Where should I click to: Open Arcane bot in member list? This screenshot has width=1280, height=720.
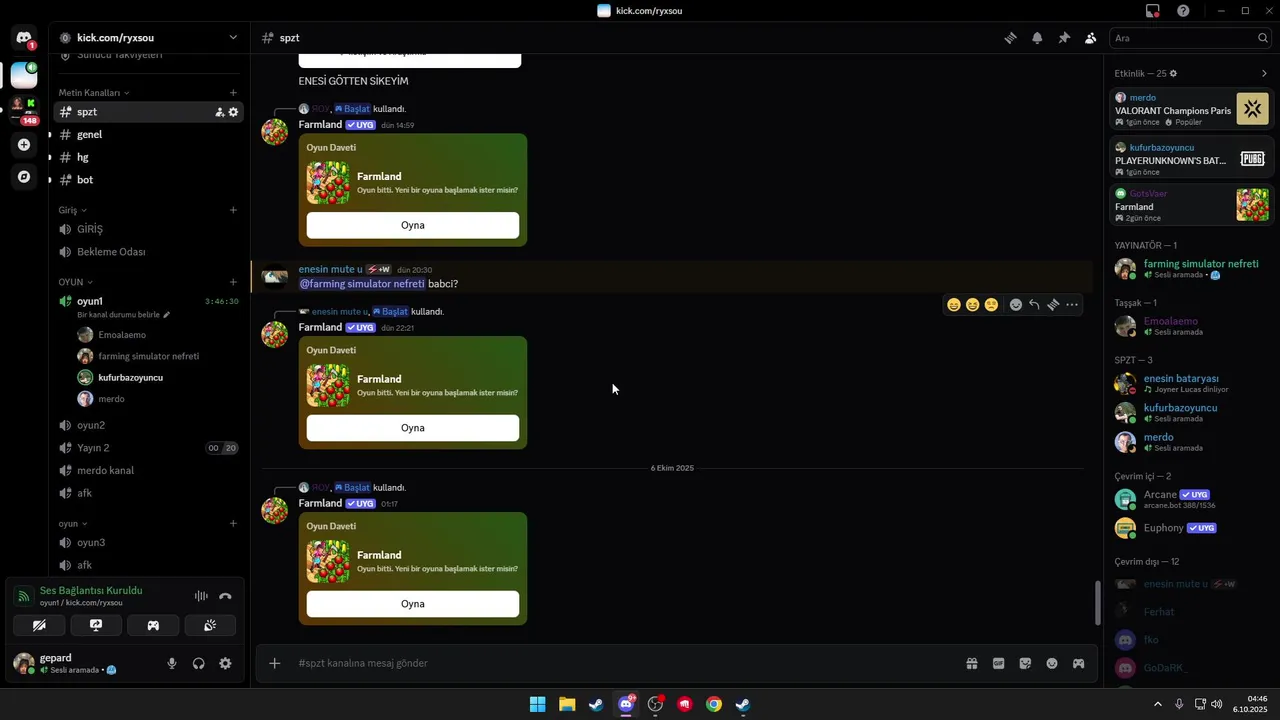[1190, 499]
